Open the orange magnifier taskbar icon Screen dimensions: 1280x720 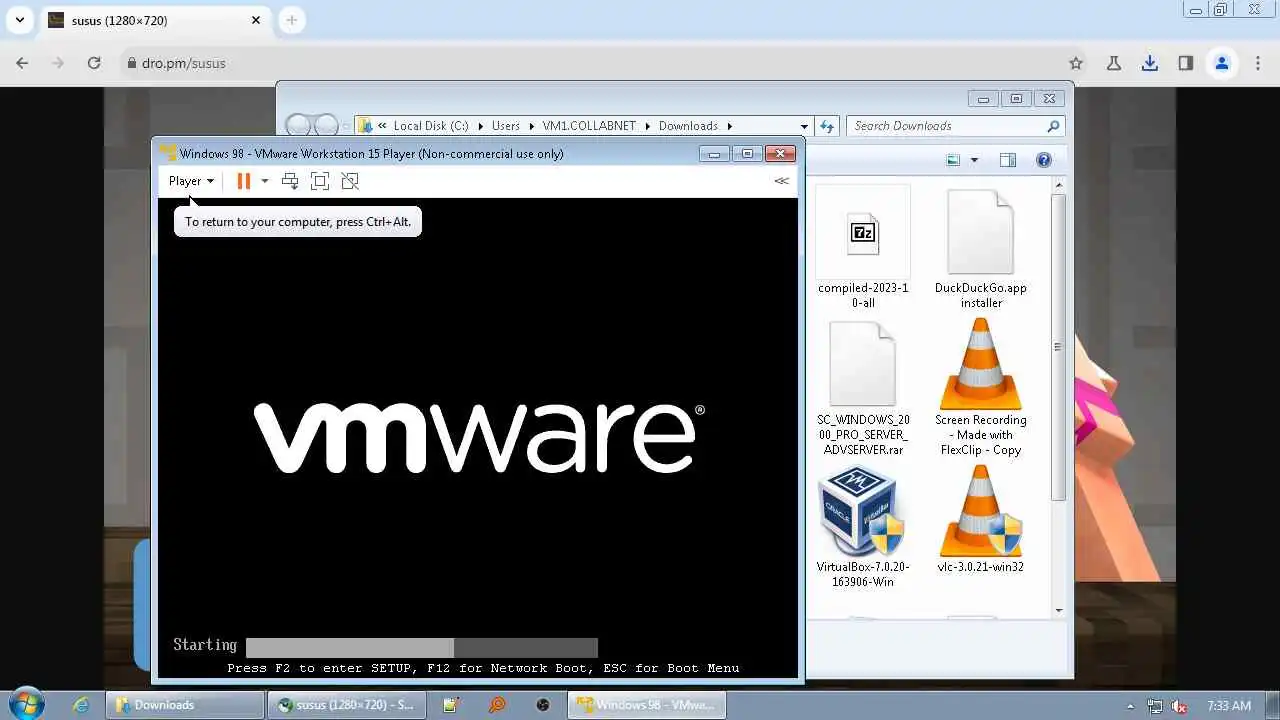[x=497, y=705]
